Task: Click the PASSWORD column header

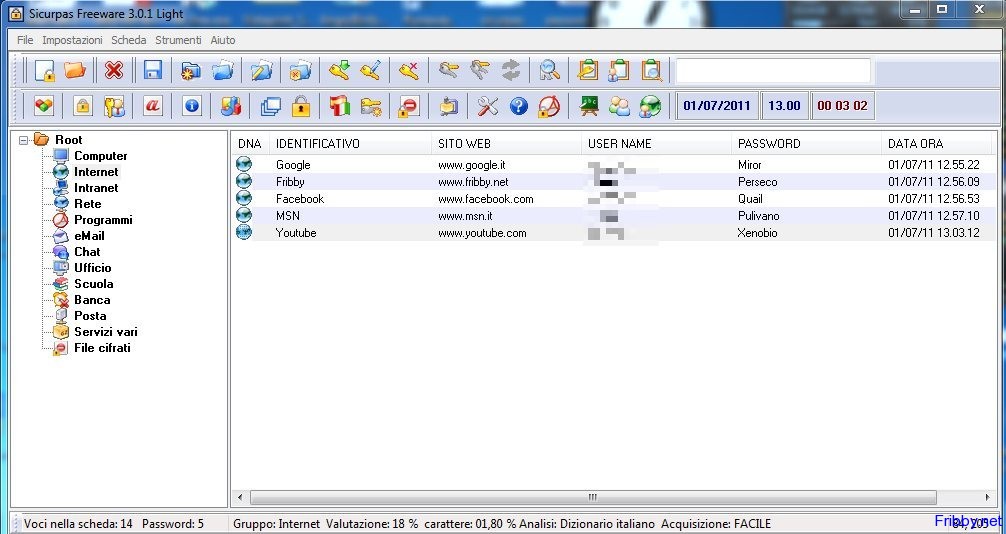Action: click(806, 144)
